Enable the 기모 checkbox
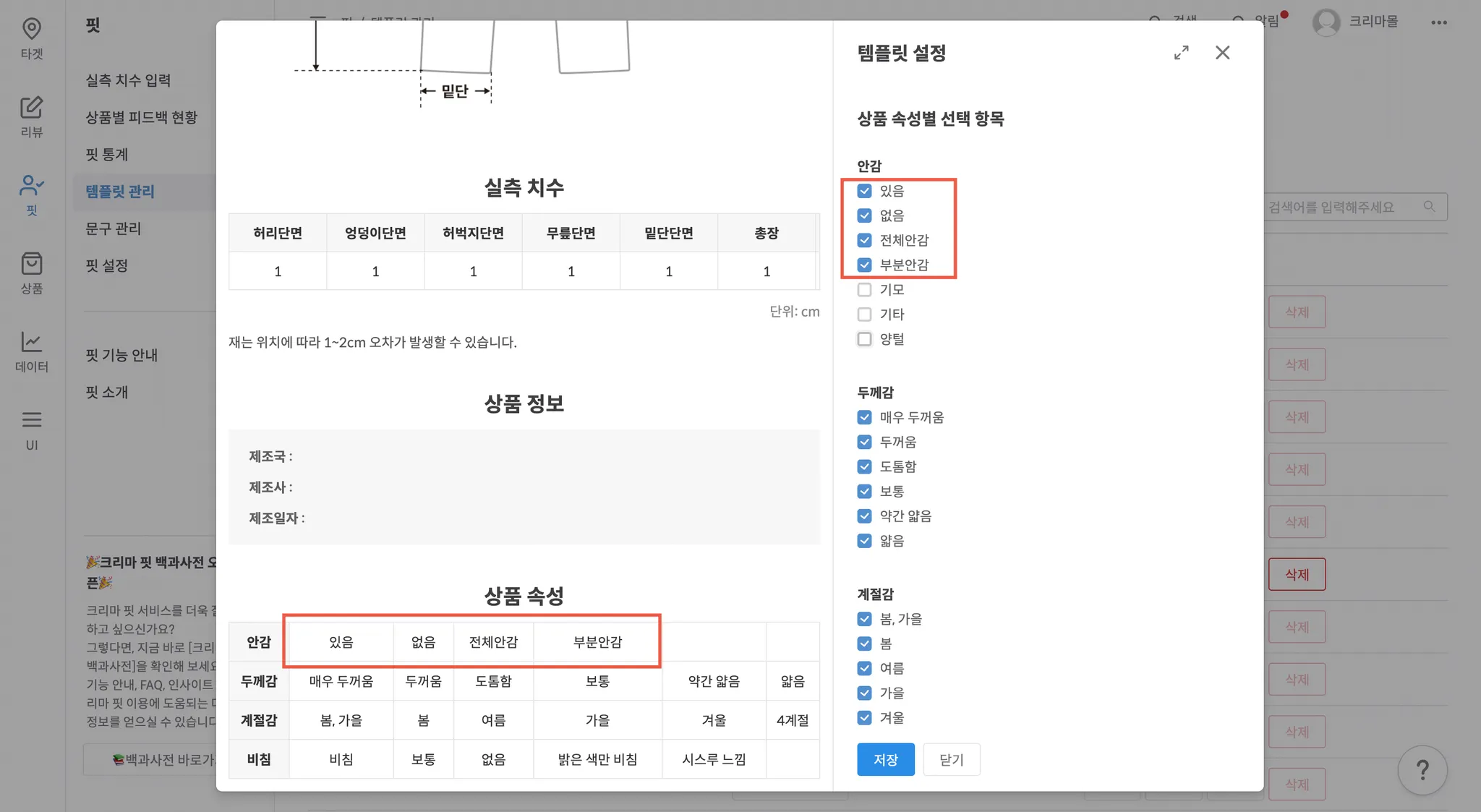This screenshot has width=1481, height=812. click(x=864, y=290)
